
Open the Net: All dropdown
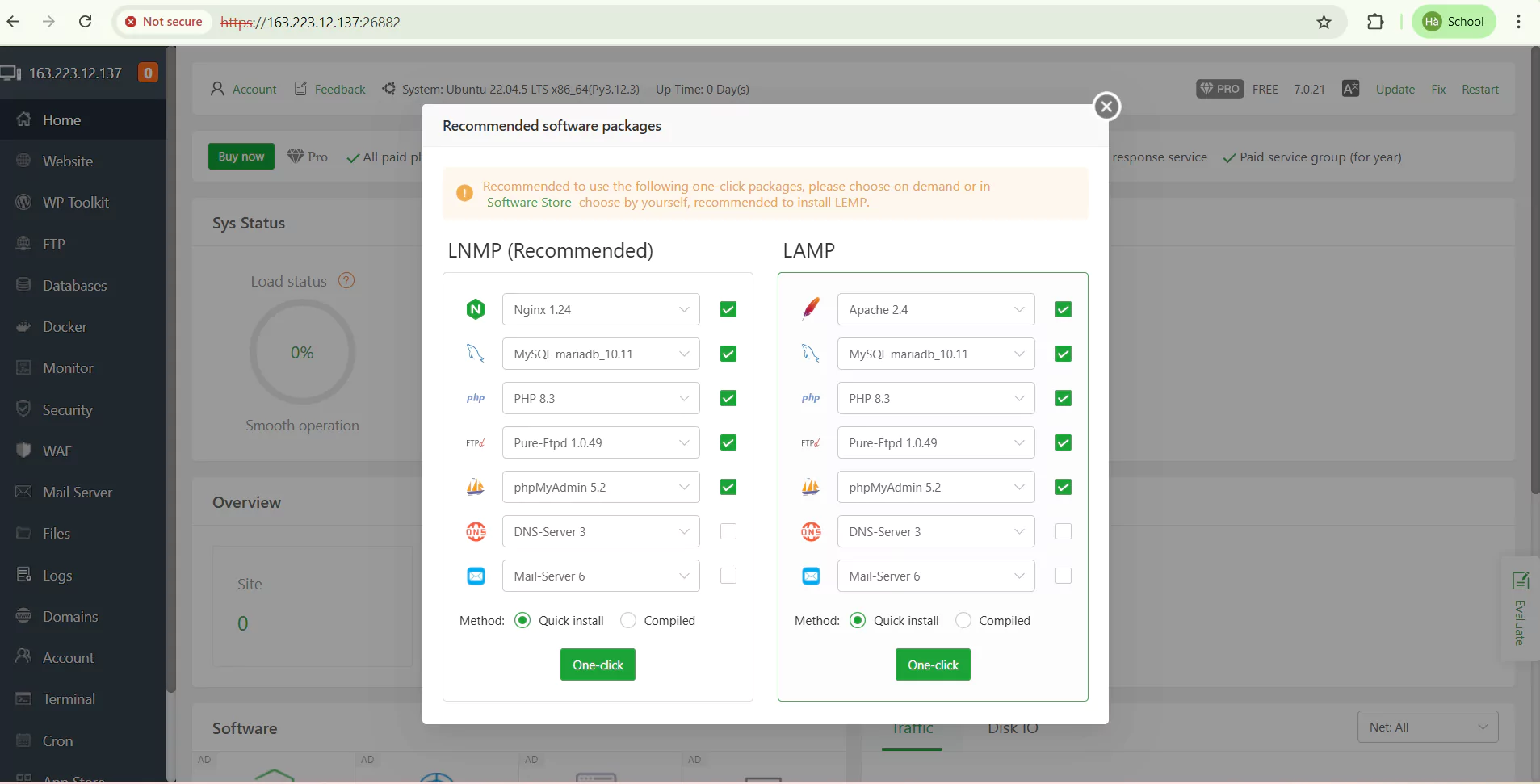pyautogui.click(x=1428, y=727)
